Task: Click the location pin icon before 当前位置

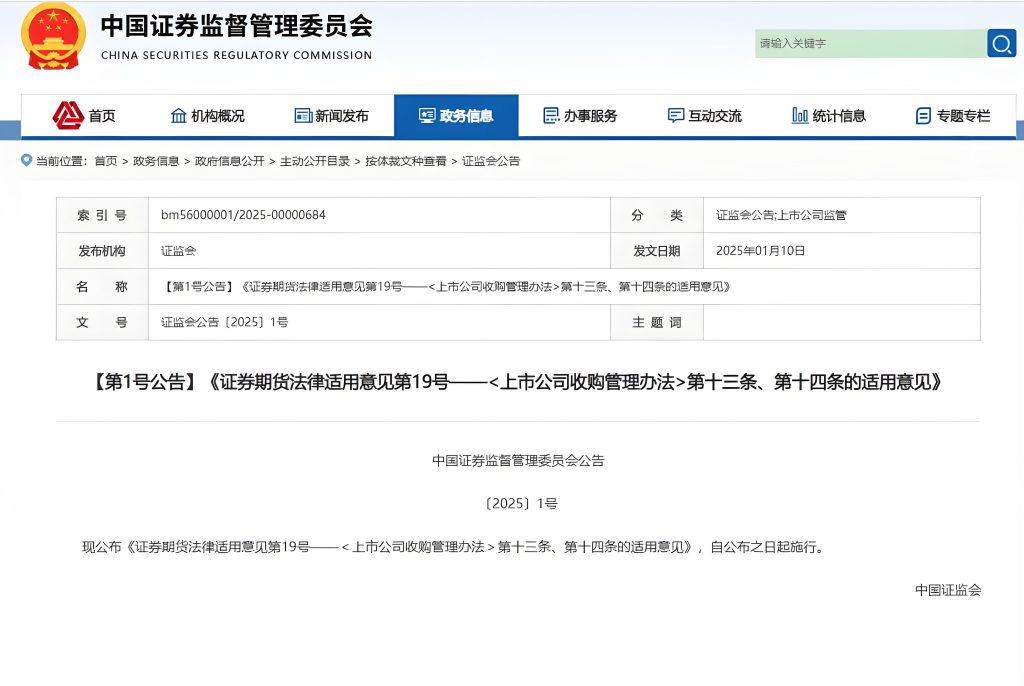Action: pos(26,160)
